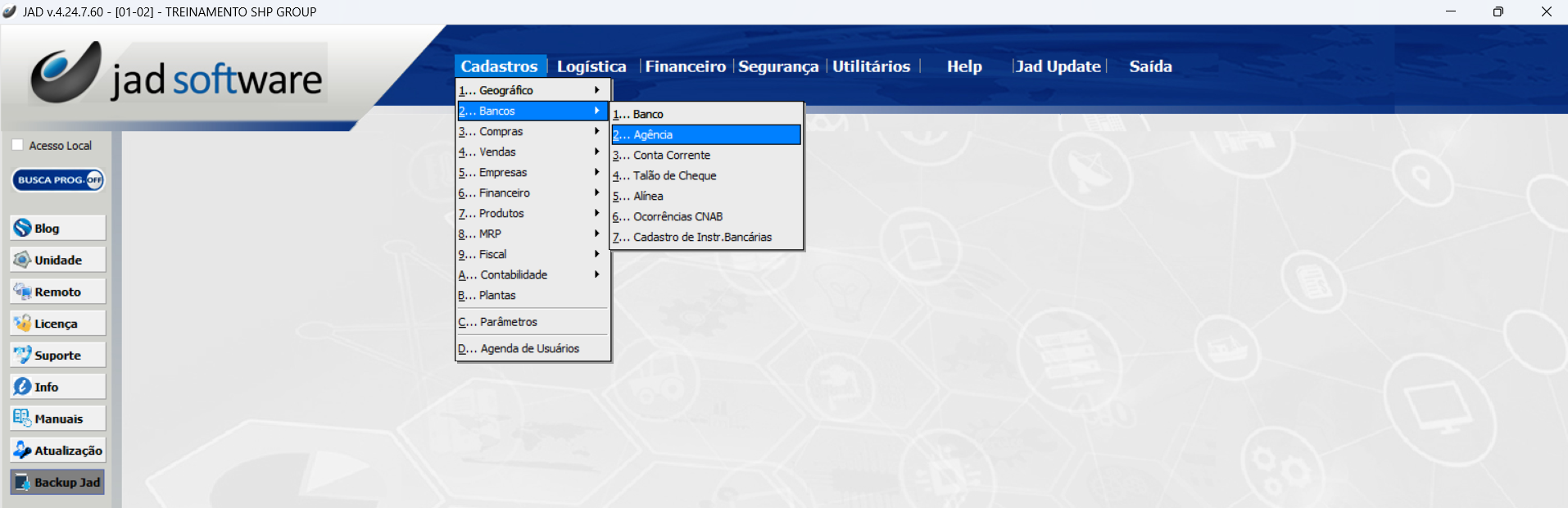
Task: Click the Atualização update icon
Action: 22,450
